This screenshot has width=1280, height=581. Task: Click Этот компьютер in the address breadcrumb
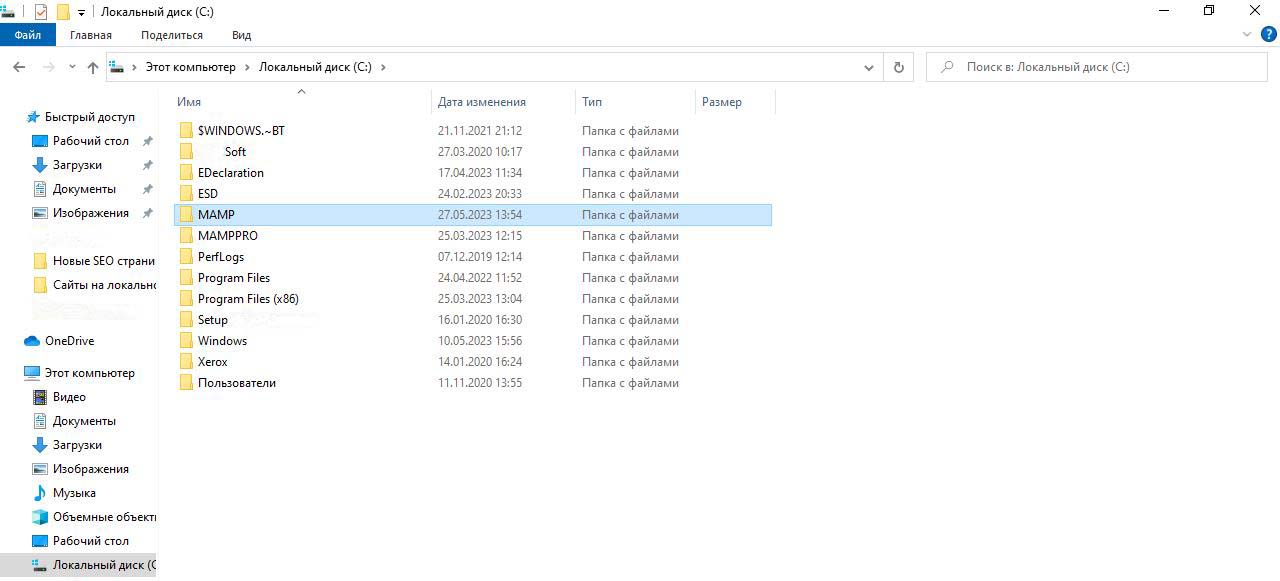(x=190, y=67)
